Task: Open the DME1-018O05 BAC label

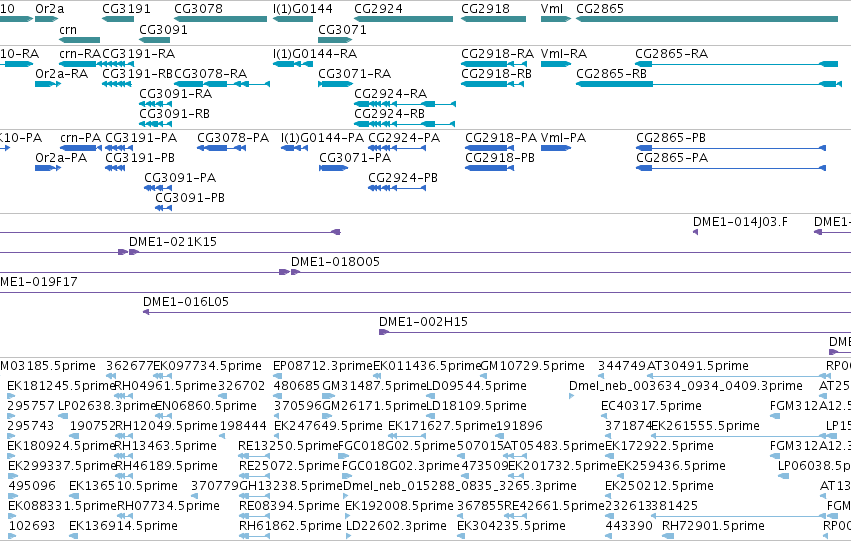Action: tap(335, 262)
